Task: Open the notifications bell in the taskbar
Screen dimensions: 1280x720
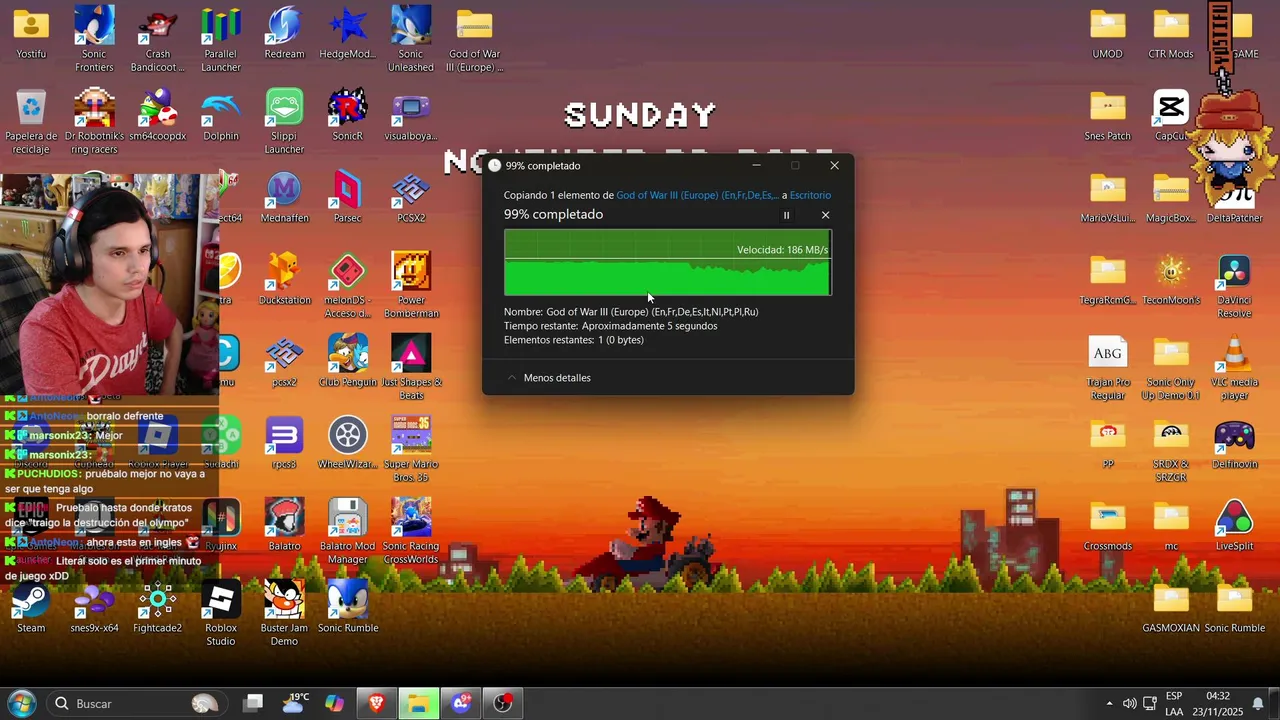Action: (1258, 703)
